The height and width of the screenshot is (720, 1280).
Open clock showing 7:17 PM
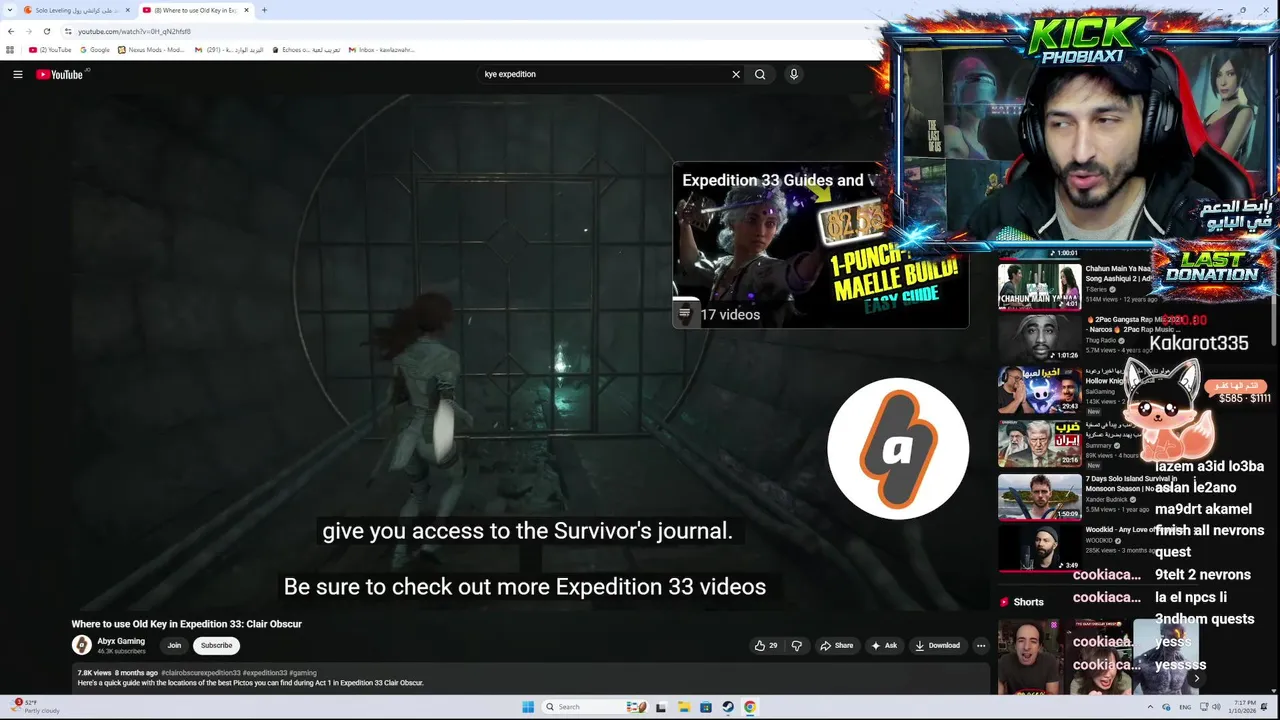click(1243, 707)
